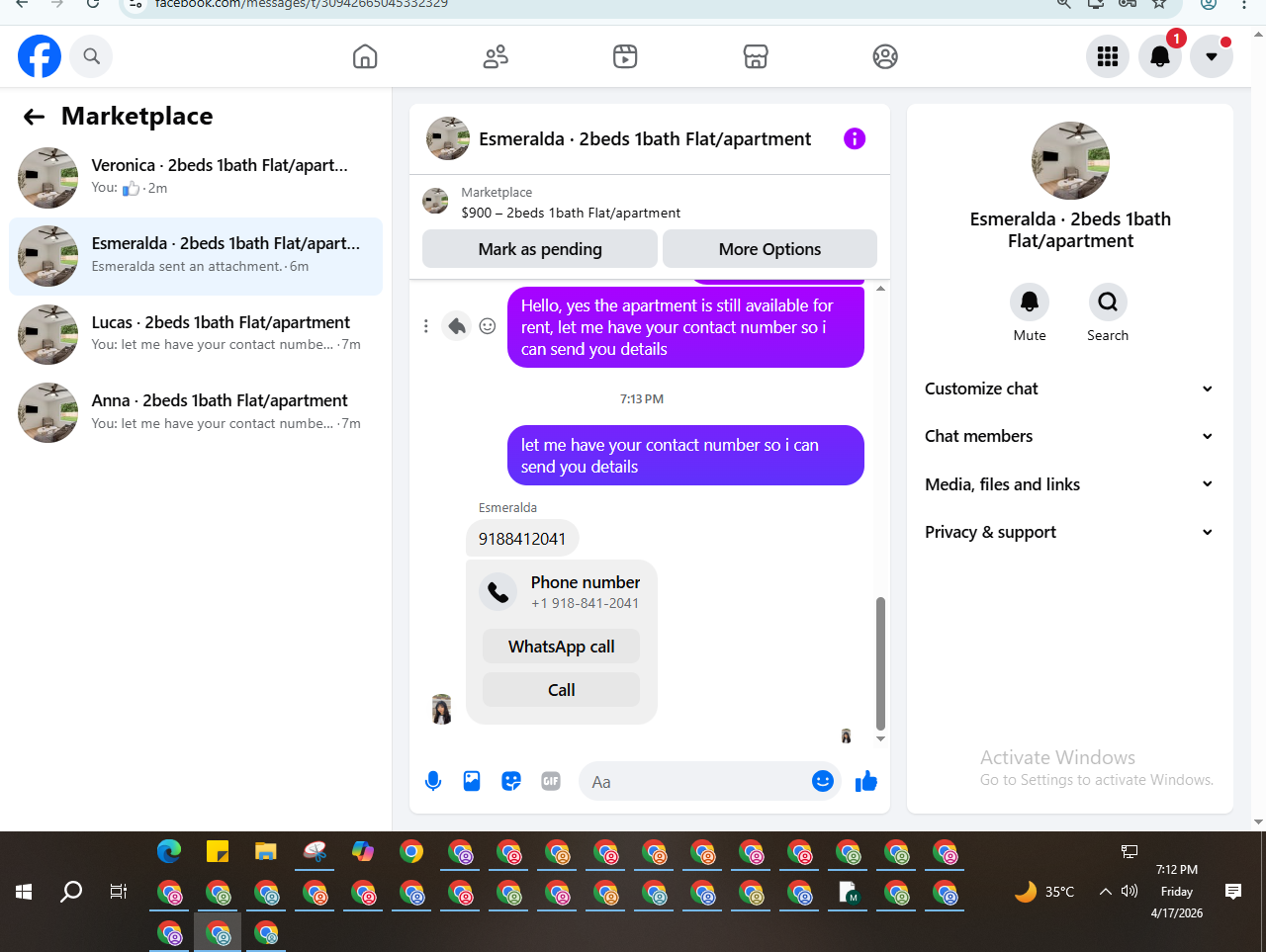
Task: Click the Call button in the phone card
Action: [561, 690]
